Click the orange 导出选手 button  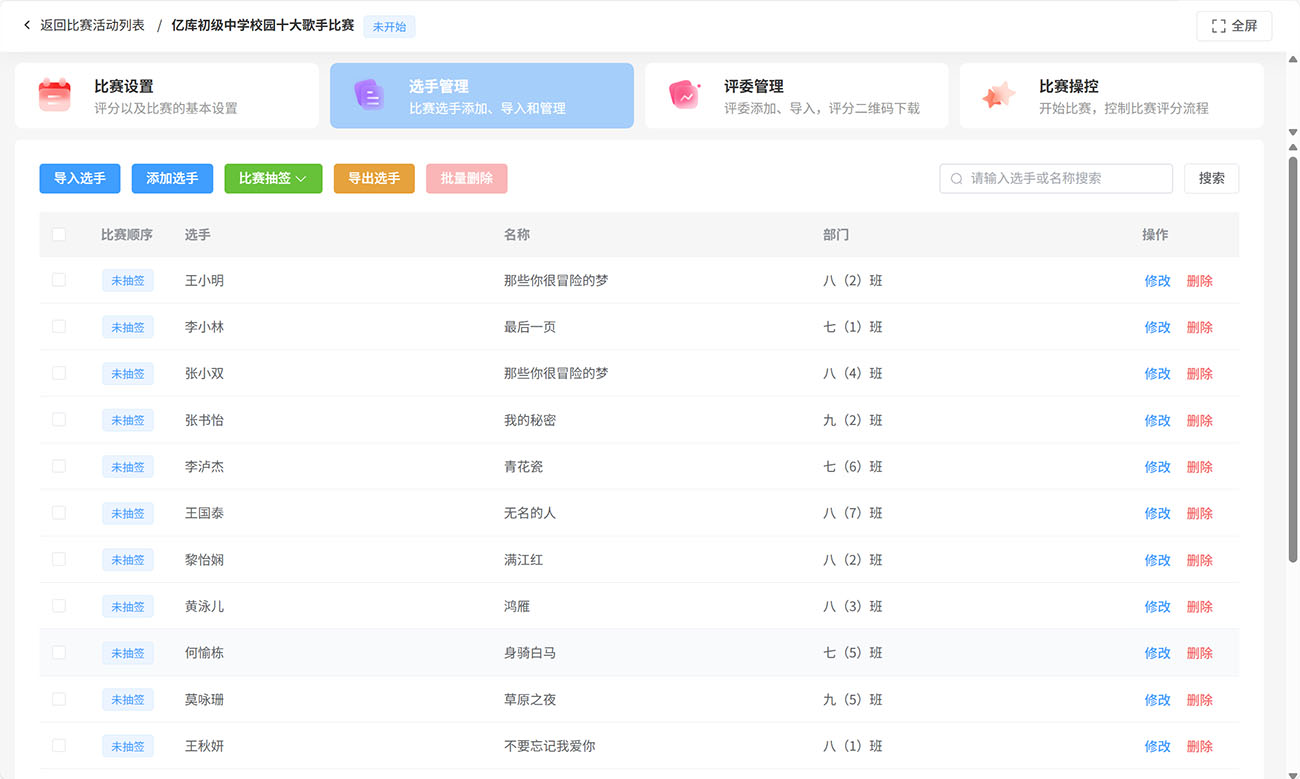coord(374,178)
